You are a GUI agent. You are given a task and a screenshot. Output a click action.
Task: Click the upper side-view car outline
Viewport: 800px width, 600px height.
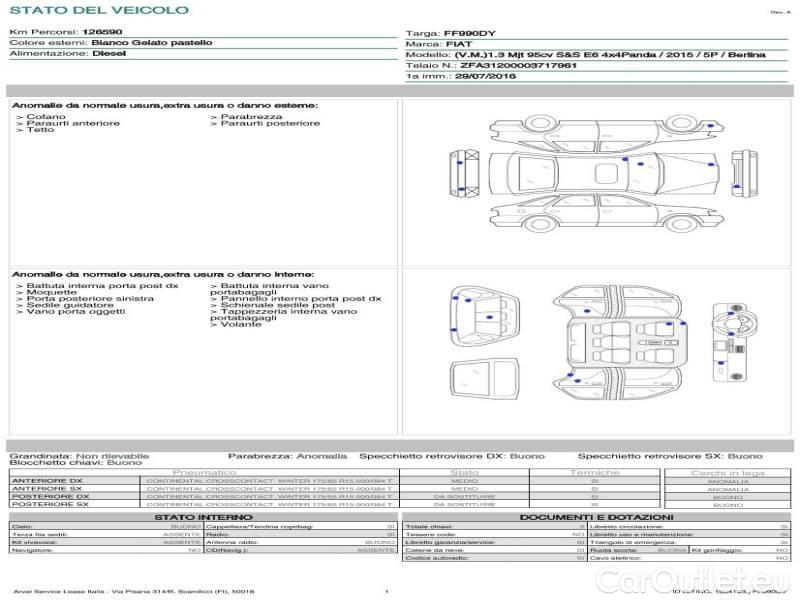[x=606, y=132]
